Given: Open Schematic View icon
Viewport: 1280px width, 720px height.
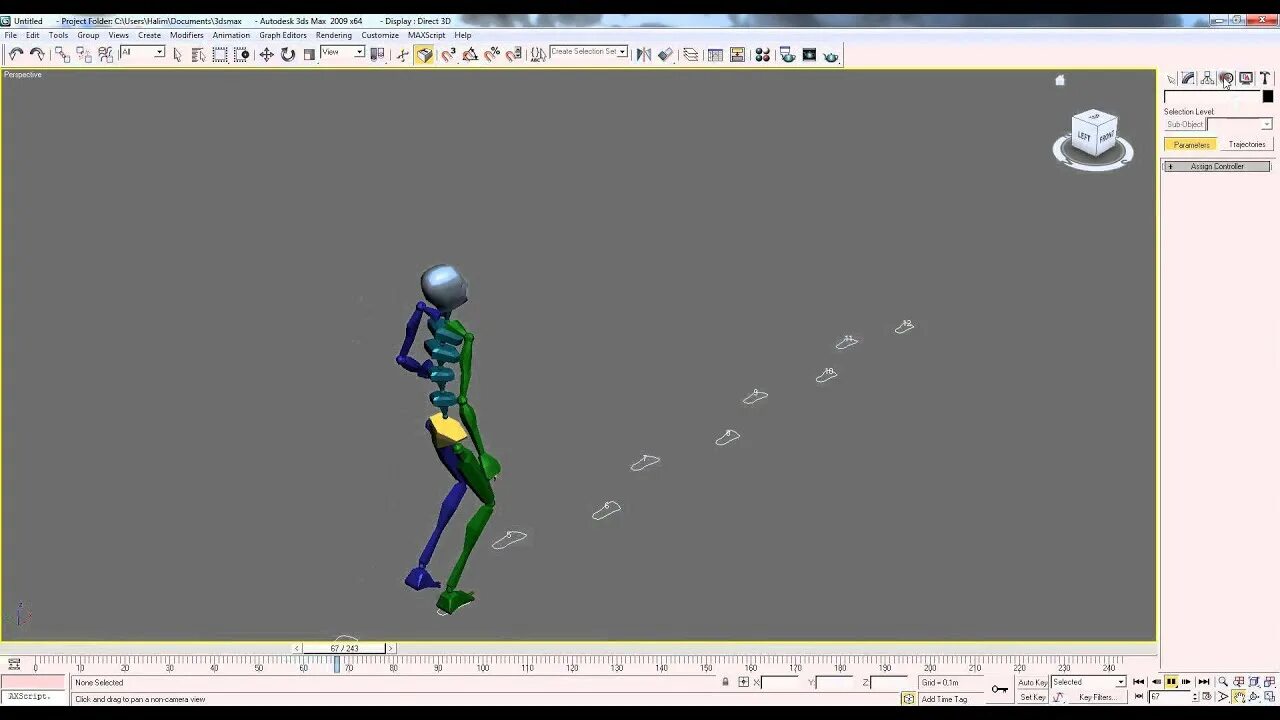Looking at the screenshot, I should 738,55.
